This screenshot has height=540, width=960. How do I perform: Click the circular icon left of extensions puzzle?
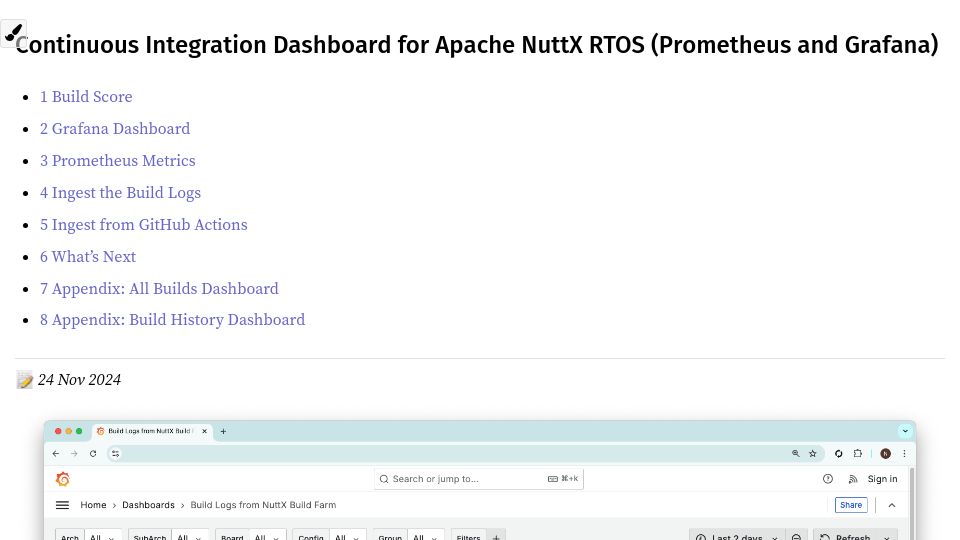(839, 454)
